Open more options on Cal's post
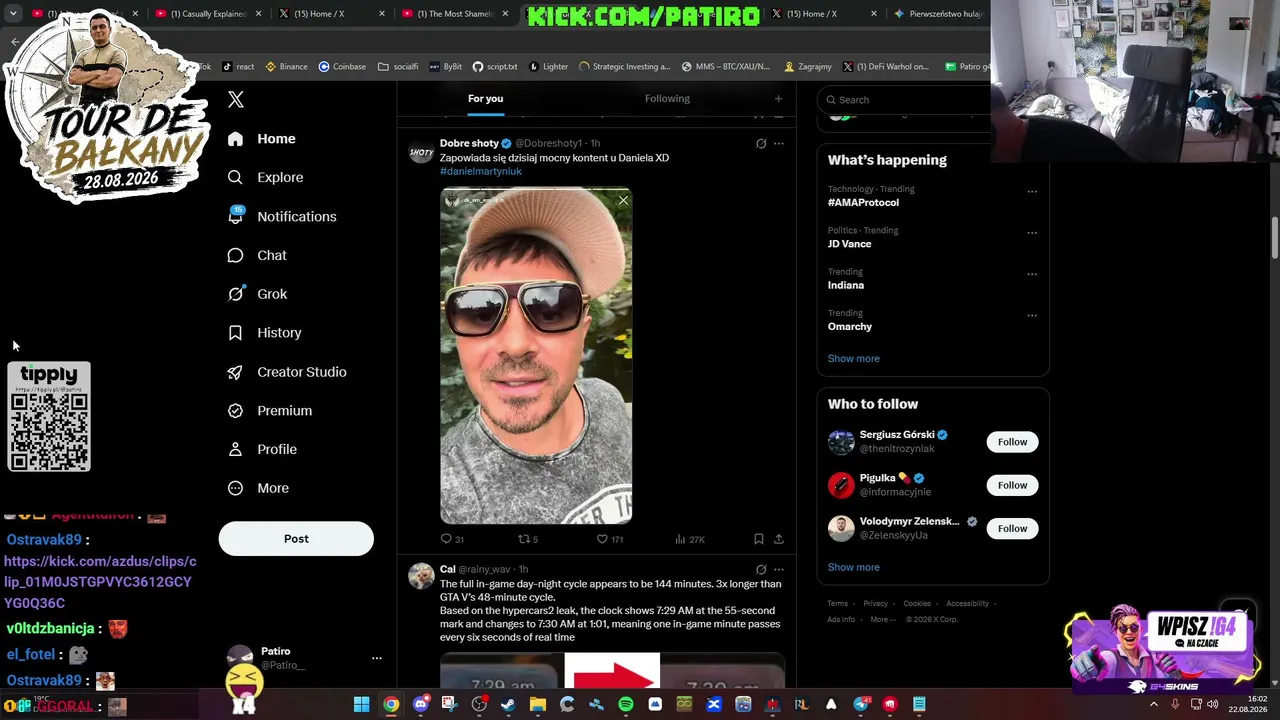 point(779,569)
